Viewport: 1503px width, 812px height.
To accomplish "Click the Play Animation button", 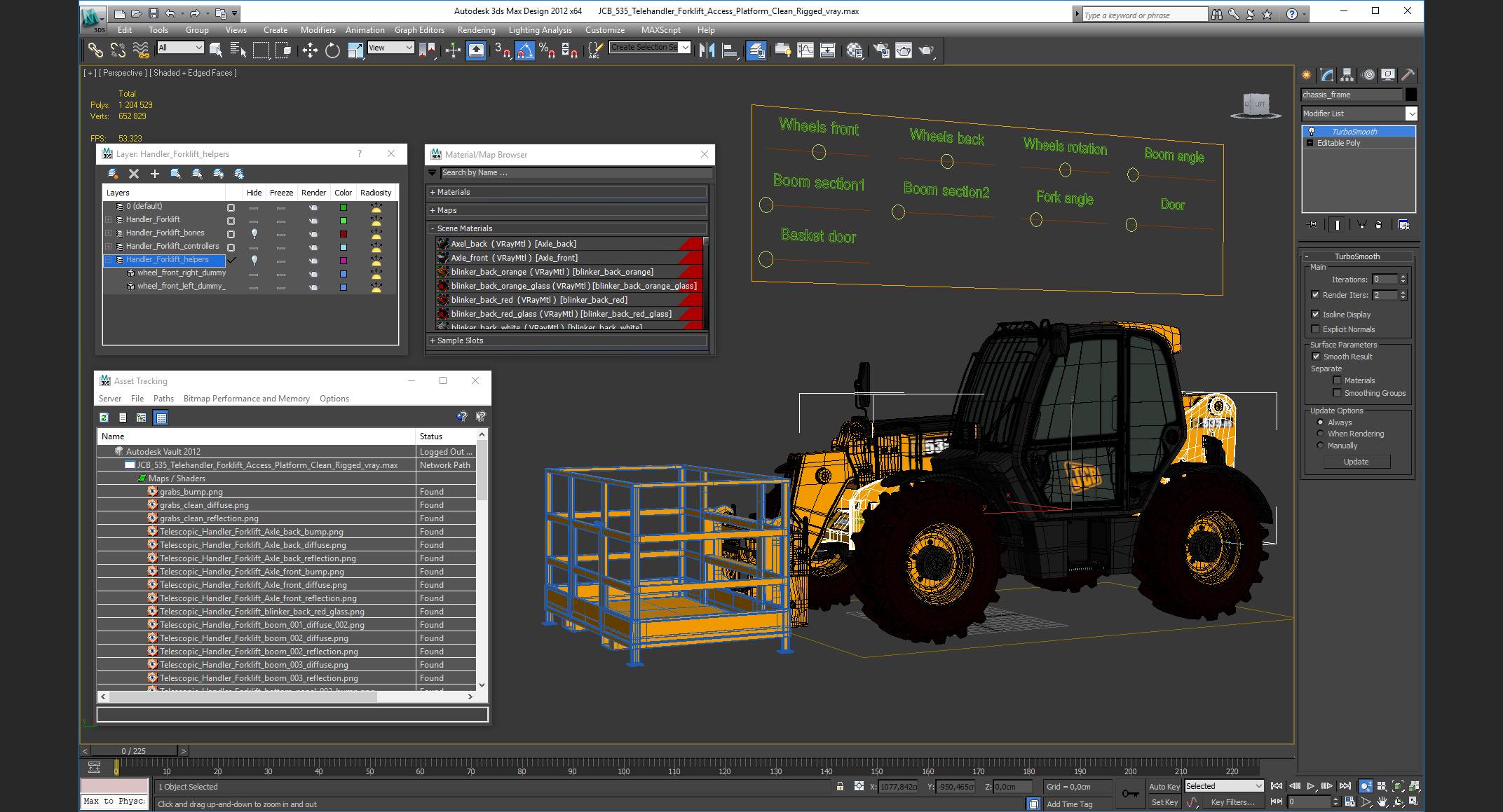I will (x=1311, y=786).
